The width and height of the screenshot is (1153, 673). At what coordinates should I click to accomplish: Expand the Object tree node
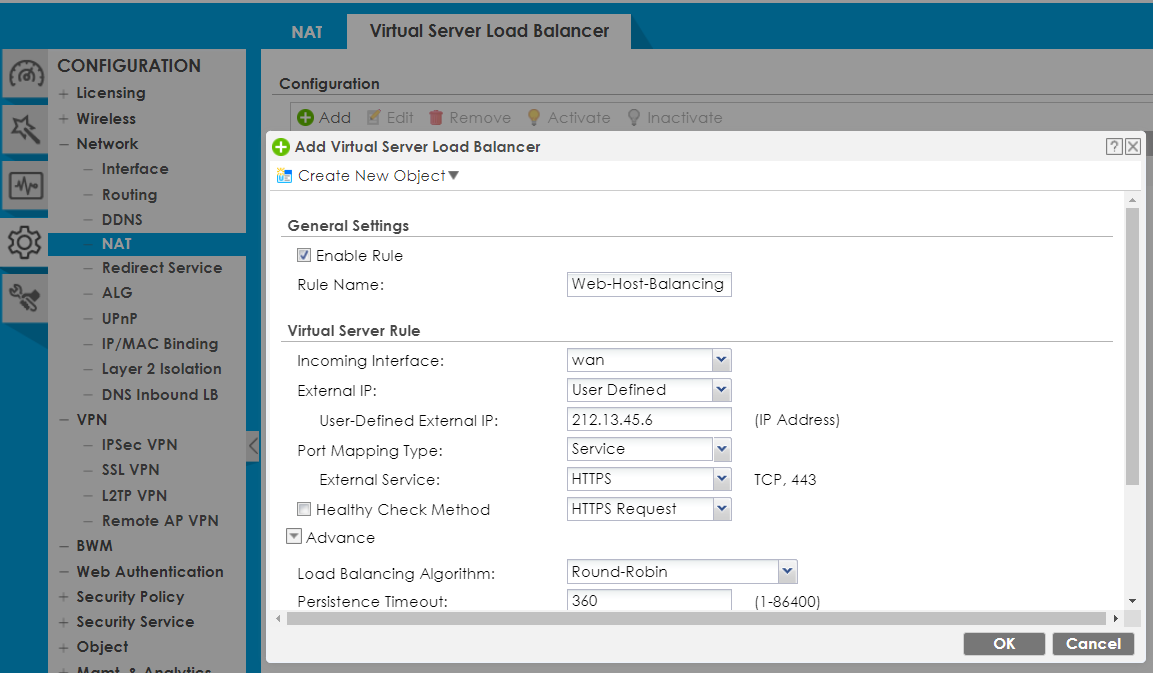pos(63,647)
